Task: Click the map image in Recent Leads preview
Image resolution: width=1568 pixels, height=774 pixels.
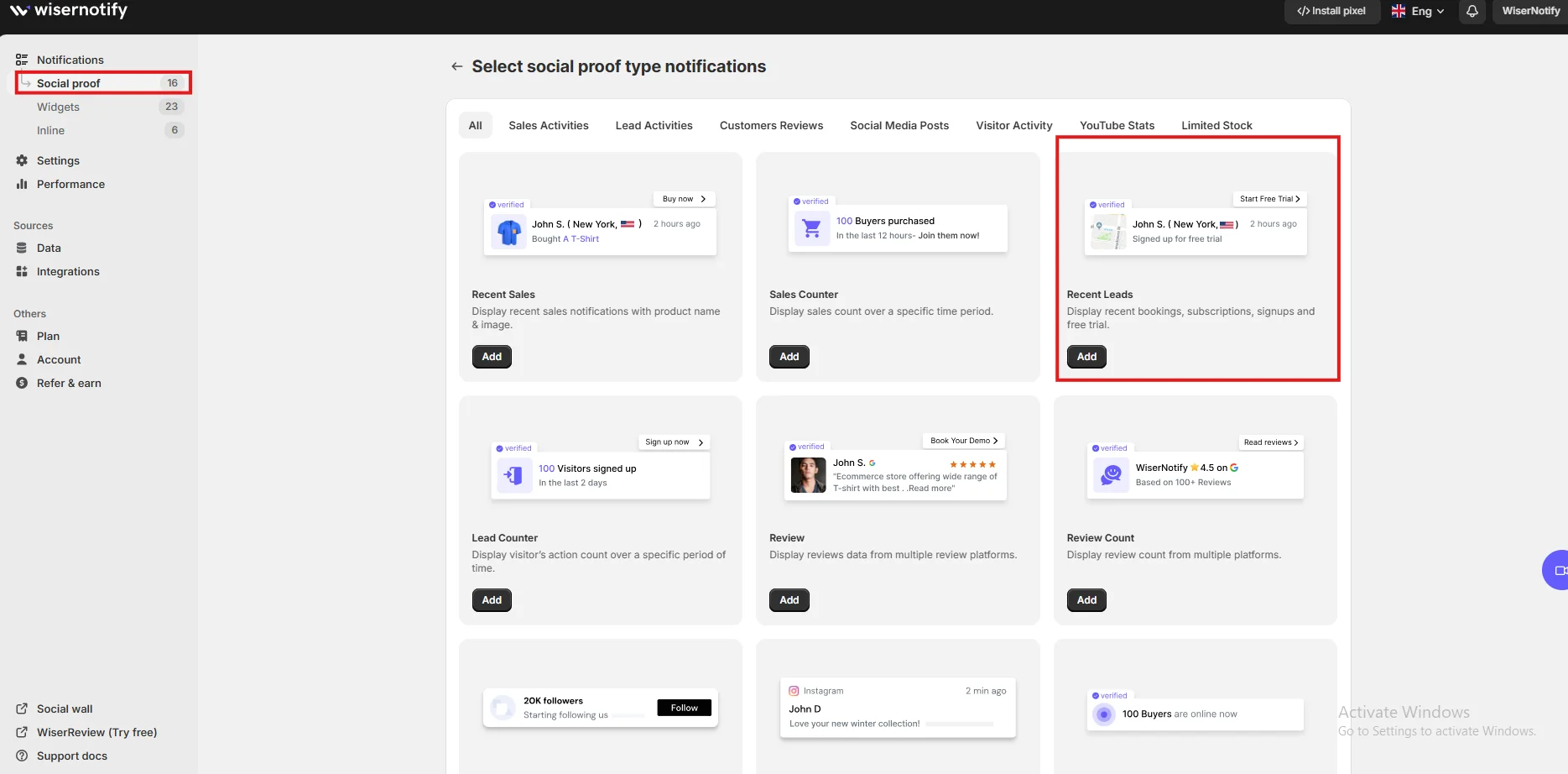Action: click(x=1108, y=232)
